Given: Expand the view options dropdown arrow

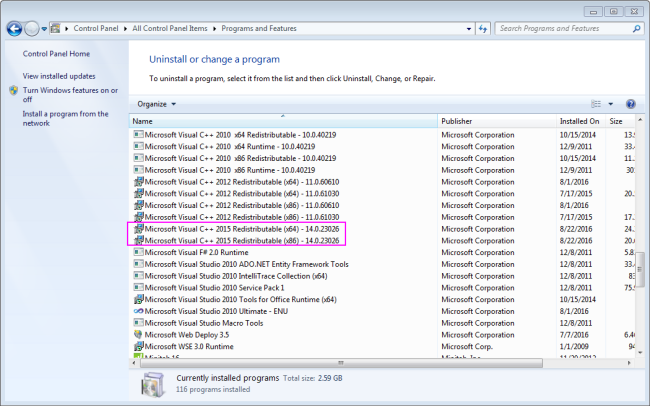Looking at the screenshot, I should click(x=611, y=104).
